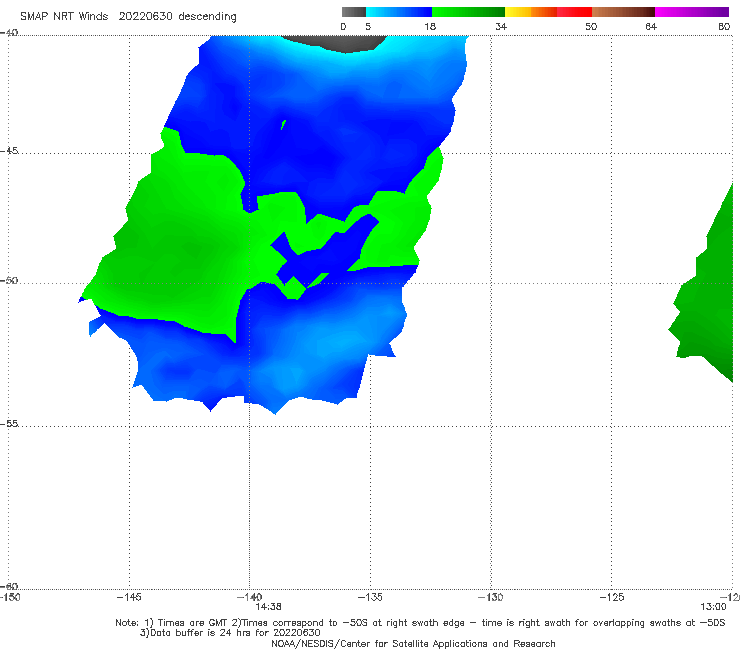Select the magenta-purple color bar segment
This screenshot has width=740, height=650.
pos(692,12)
